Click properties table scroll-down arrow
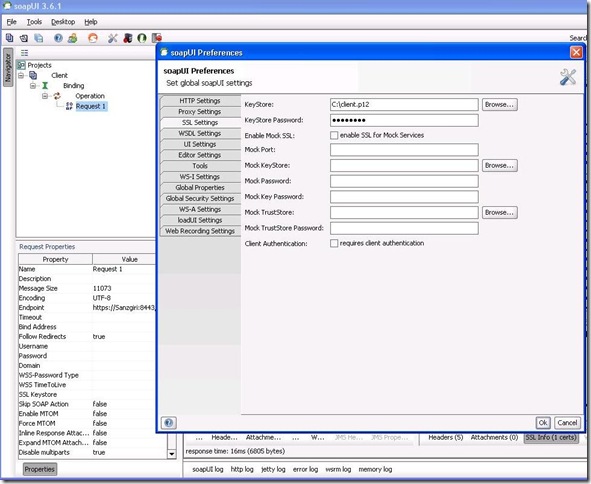 pyautogui.click(x=171, y=454)
